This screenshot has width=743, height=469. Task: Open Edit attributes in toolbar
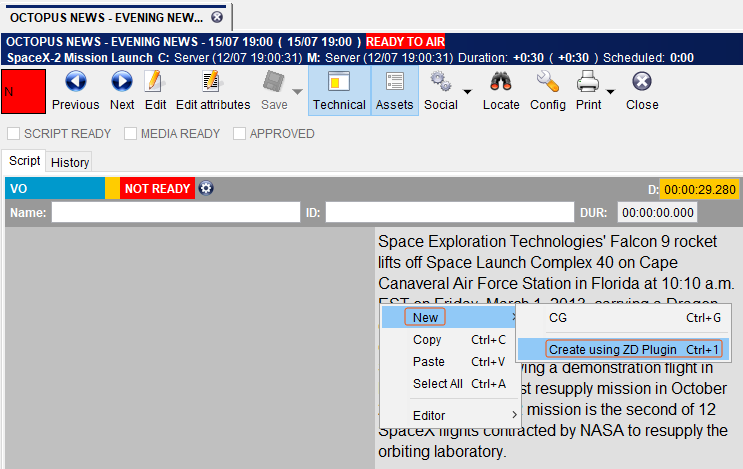(212, 83)
